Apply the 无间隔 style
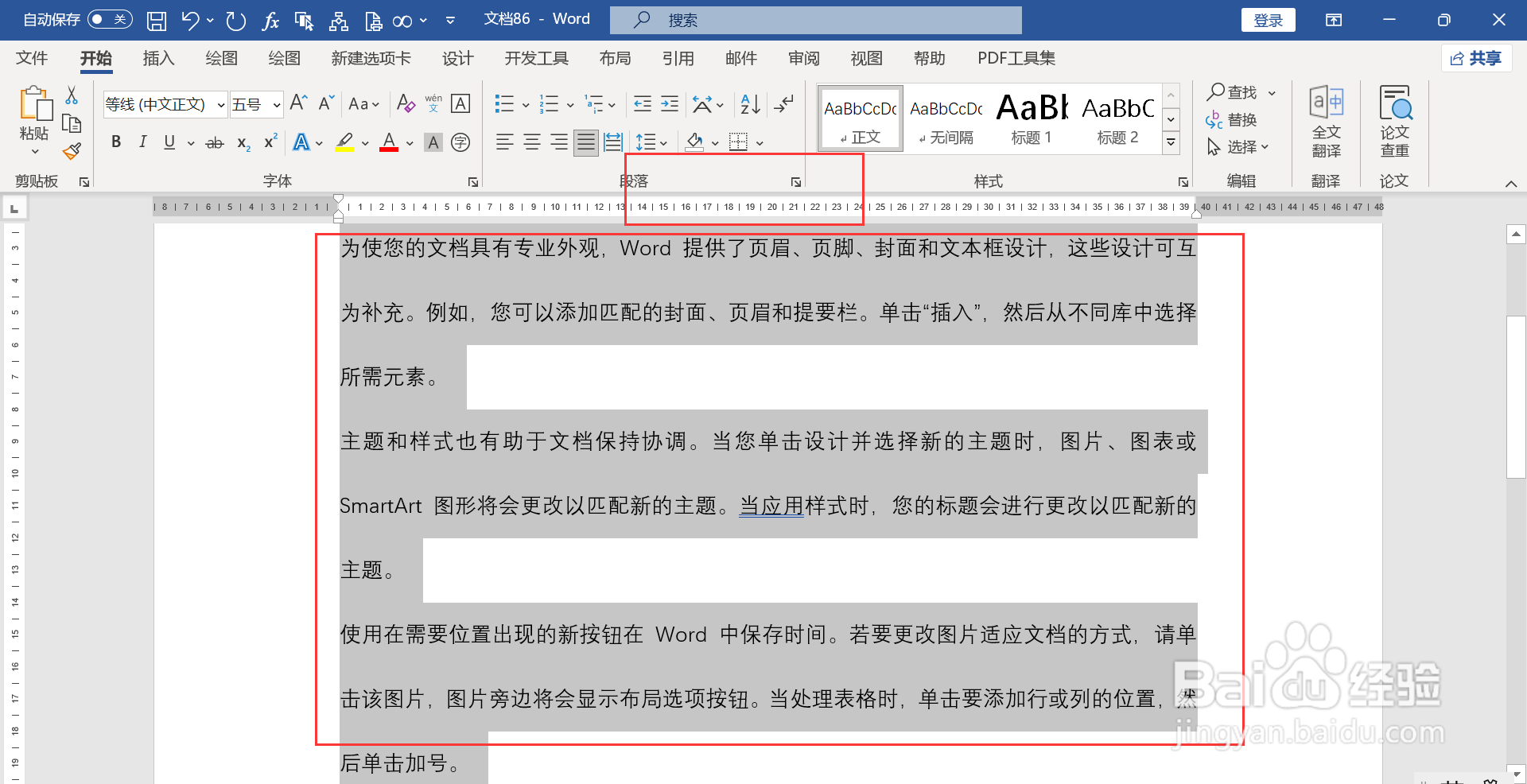 (x=946, y=118)
